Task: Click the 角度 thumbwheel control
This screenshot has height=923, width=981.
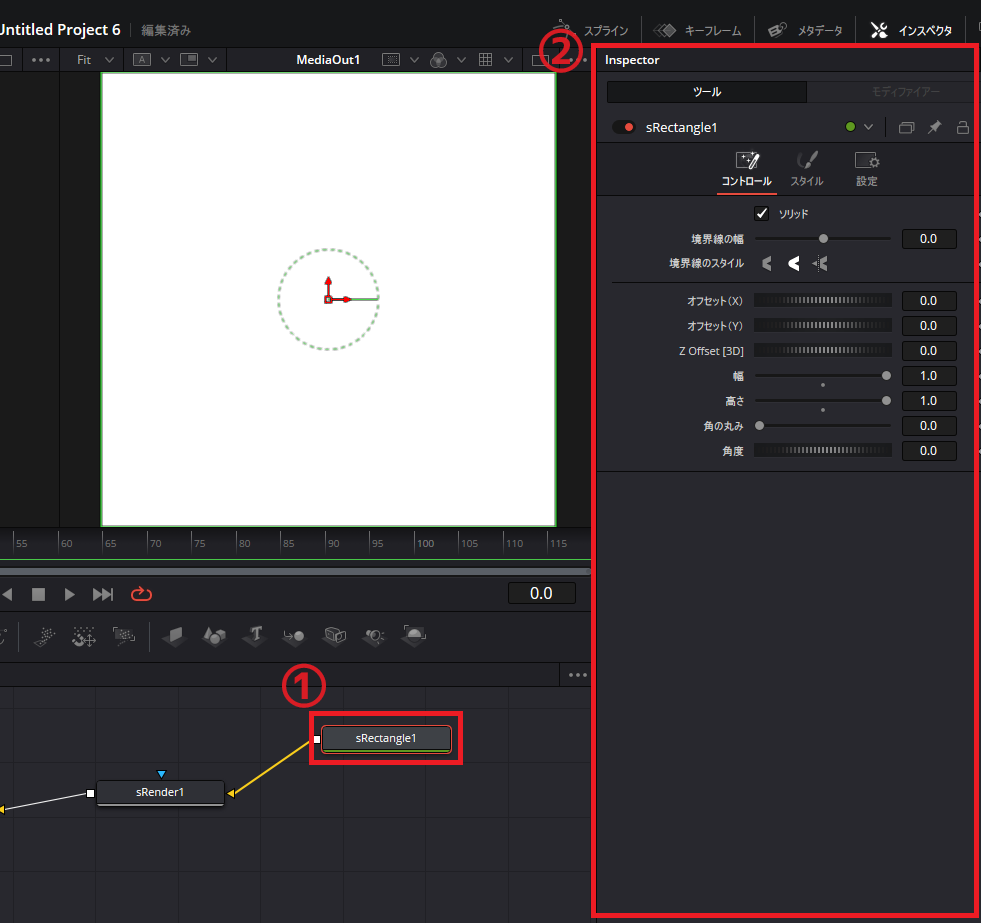Action: tap(823, 451)
